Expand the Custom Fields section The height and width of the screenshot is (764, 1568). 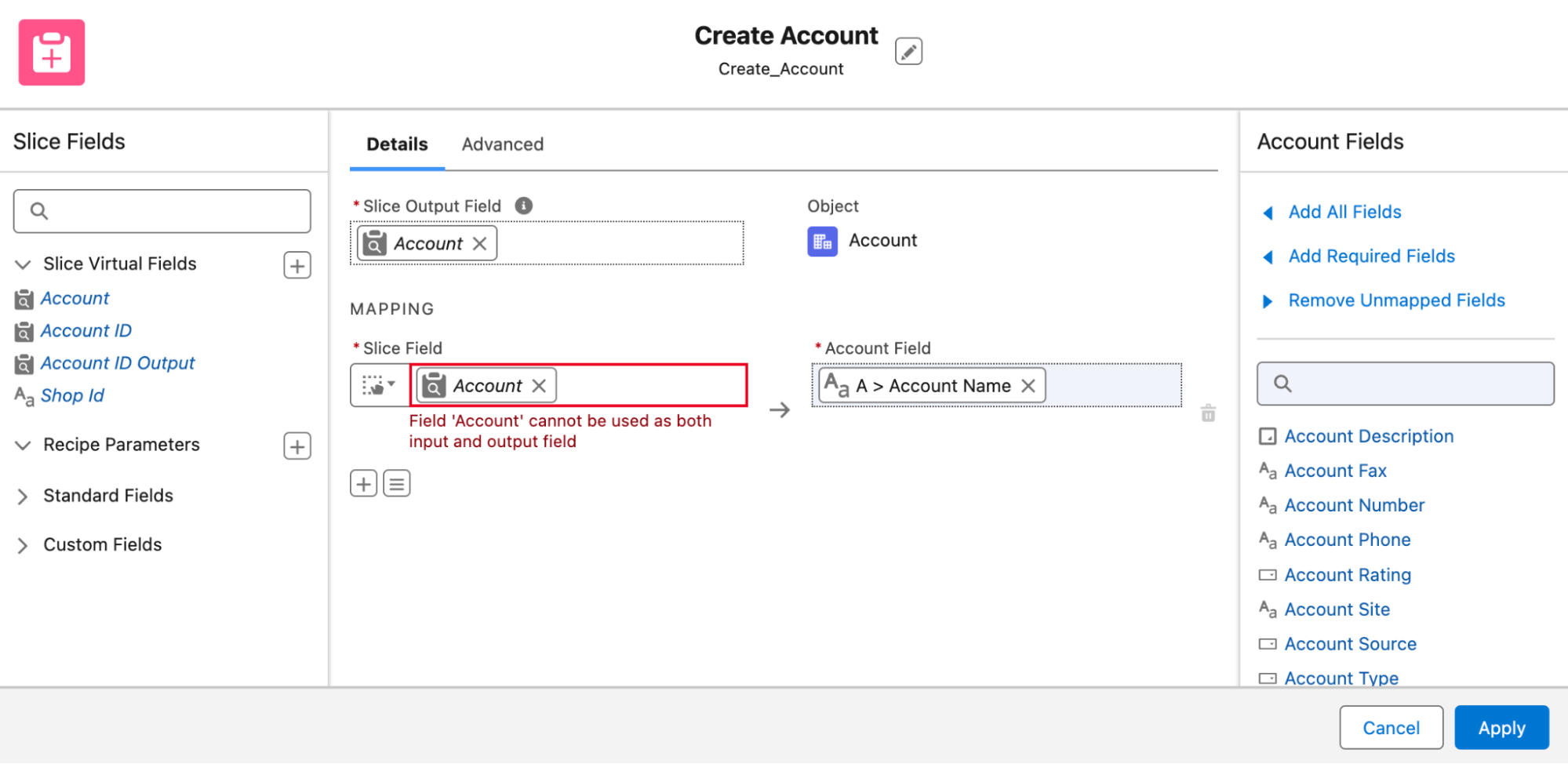pos(22,544)
